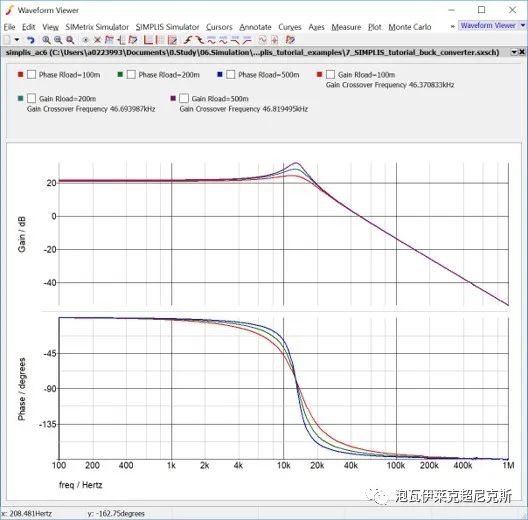The height and width of the screenshot is (520, 528).
Task: Toggle the Phase Rload=500m curve checkbox
Action: 231,74
